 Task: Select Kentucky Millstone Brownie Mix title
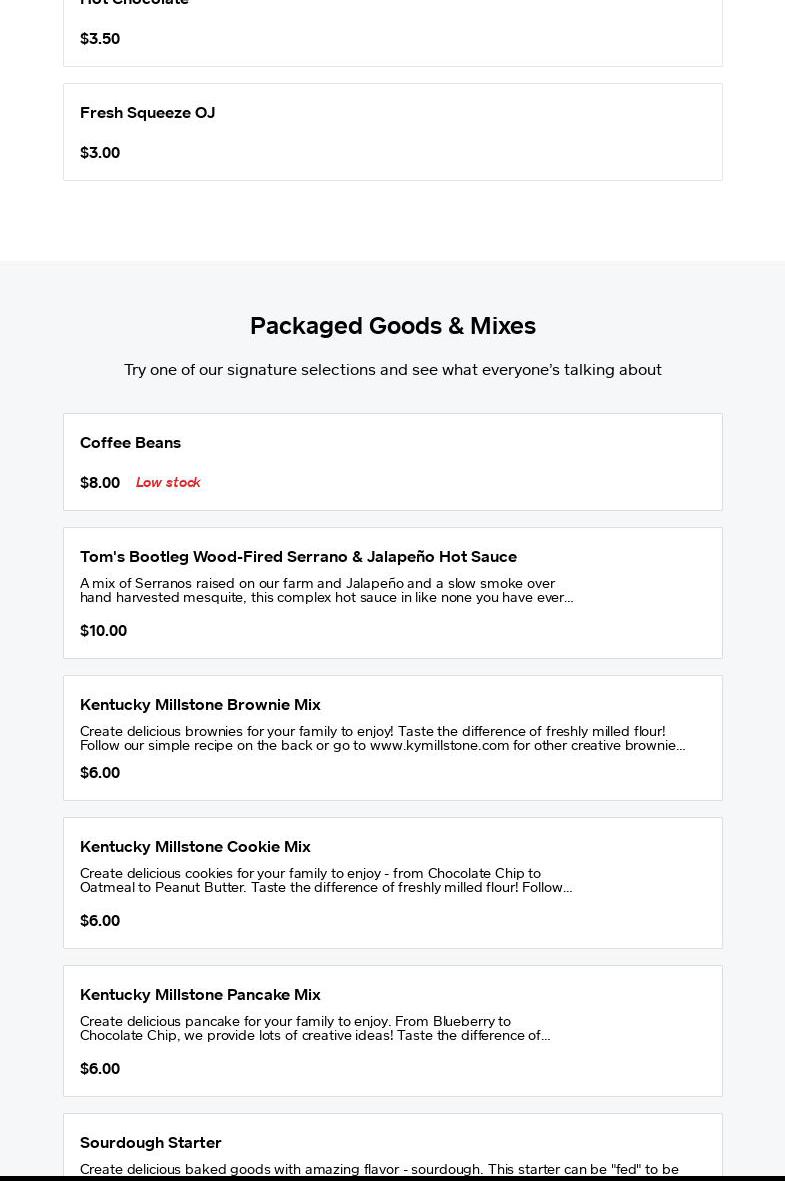pos(200,705)
